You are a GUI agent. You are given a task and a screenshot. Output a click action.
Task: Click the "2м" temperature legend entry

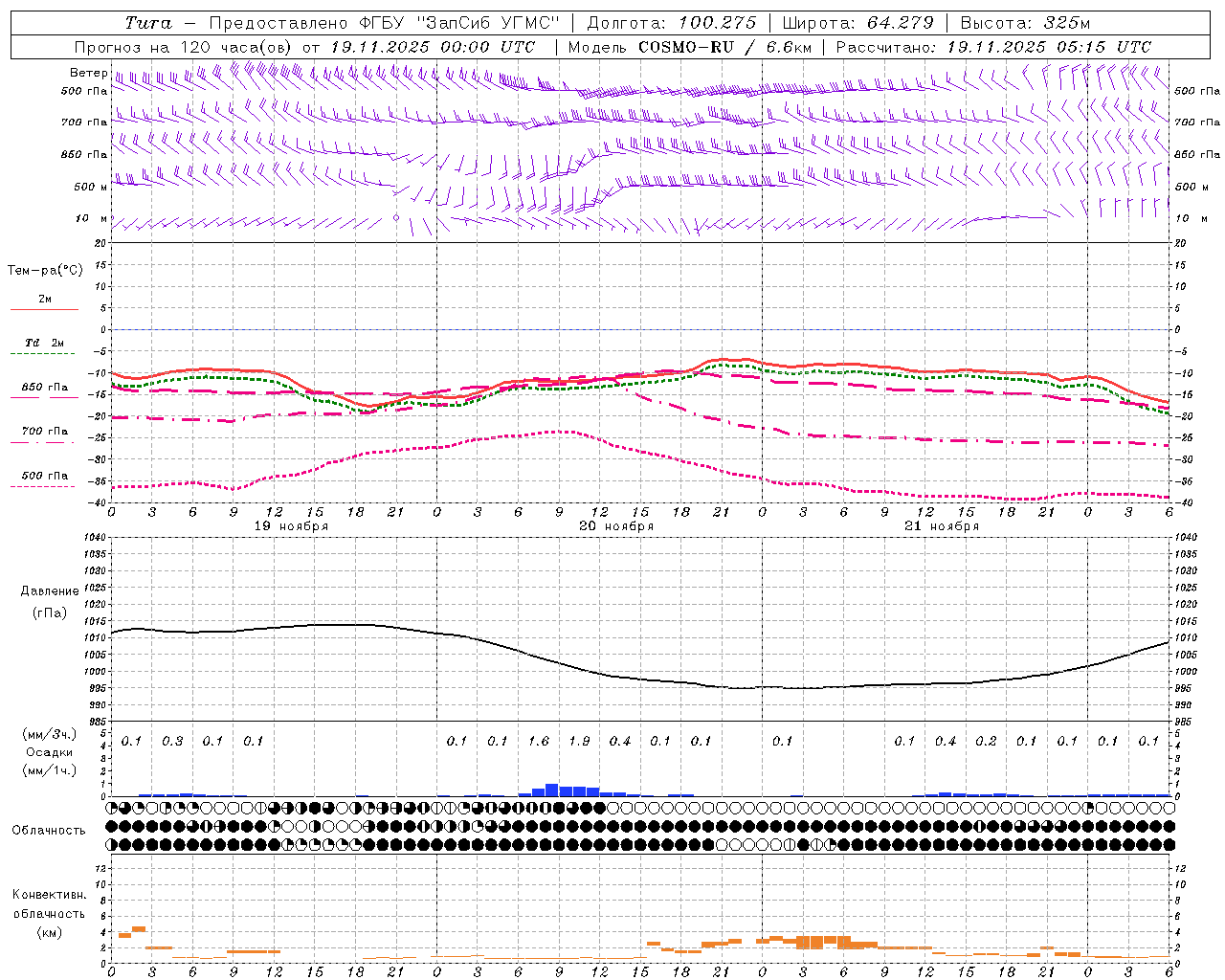45,299
